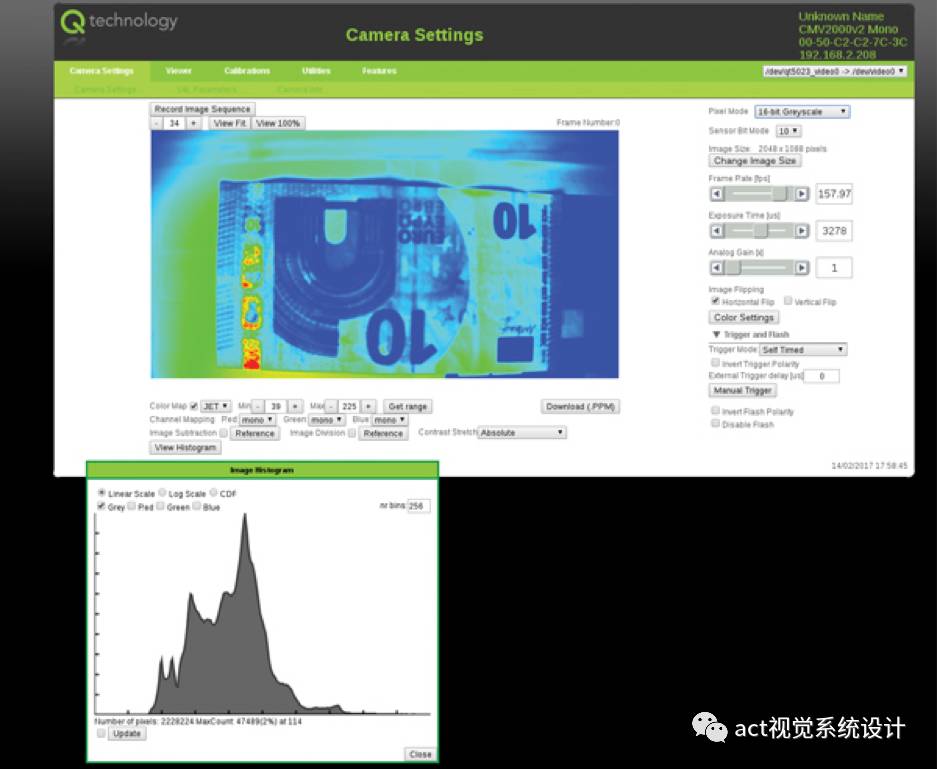Open Green channel mapping dropdown
This screenshot has height=770, width=937.
pyautogui.click(x=326, y=420)
